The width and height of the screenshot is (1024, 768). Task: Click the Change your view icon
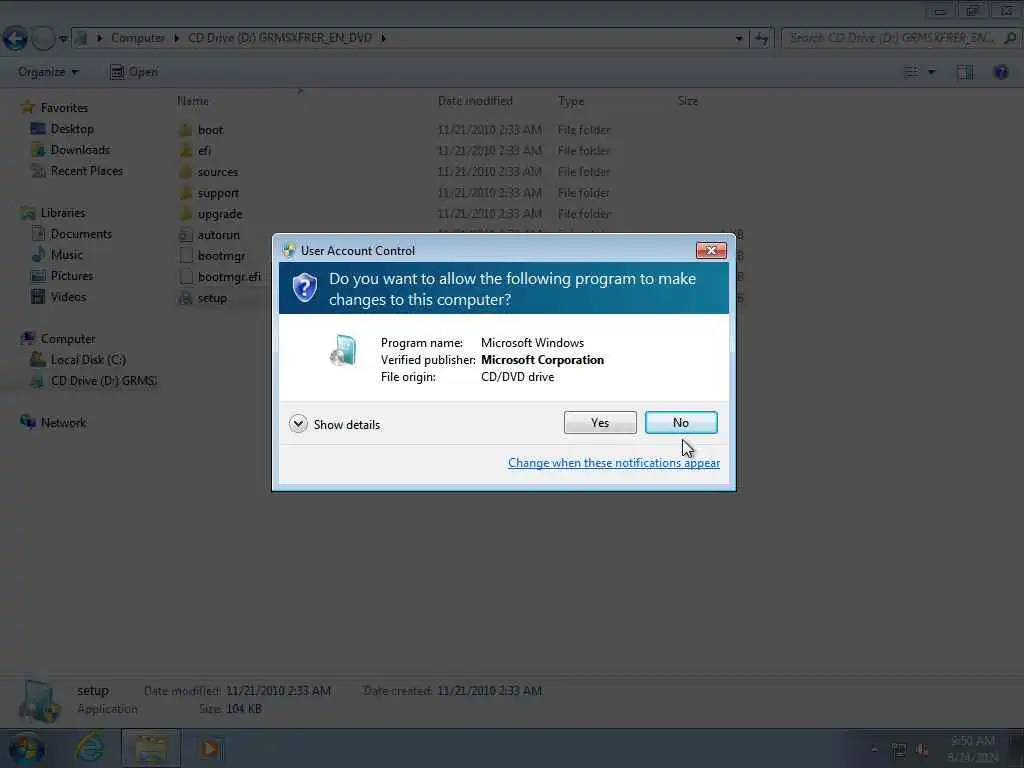[x=910, y=72]
